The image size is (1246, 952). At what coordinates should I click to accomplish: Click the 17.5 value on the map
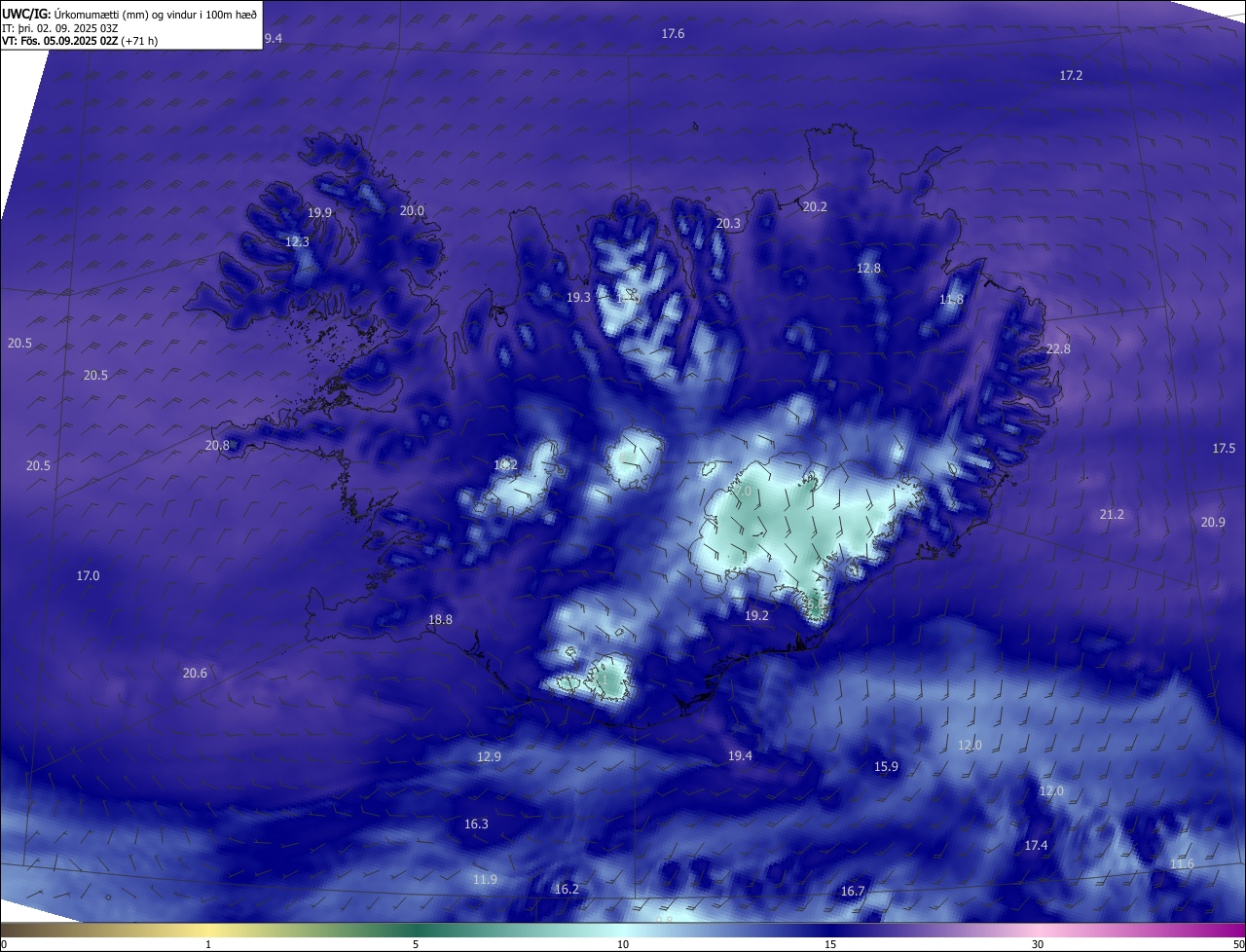pos(1224,449)
